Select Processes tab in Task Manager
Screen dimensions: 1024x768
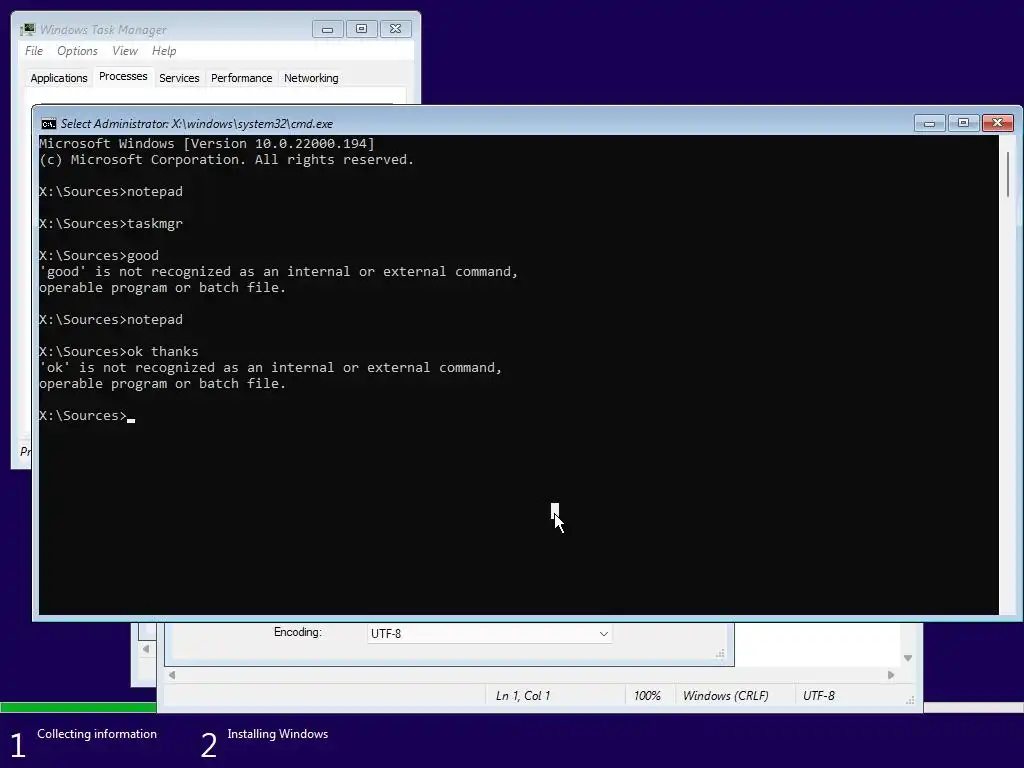point(123,76)
